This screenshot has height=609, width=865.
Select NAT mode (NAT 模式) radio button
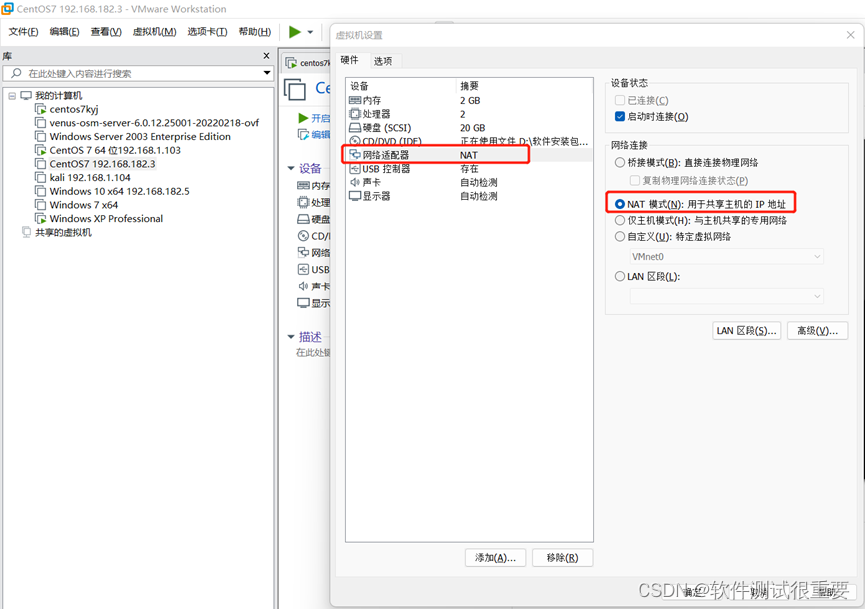point(620,204)
